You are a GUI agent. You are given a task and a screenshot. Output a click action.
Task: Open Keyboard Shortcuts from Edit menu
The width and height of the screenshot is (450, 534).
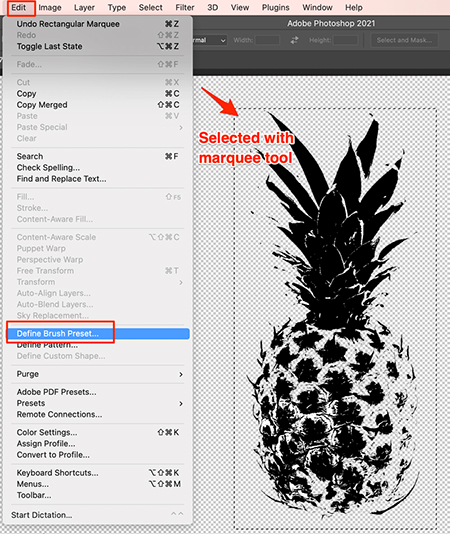coord(98,473)
